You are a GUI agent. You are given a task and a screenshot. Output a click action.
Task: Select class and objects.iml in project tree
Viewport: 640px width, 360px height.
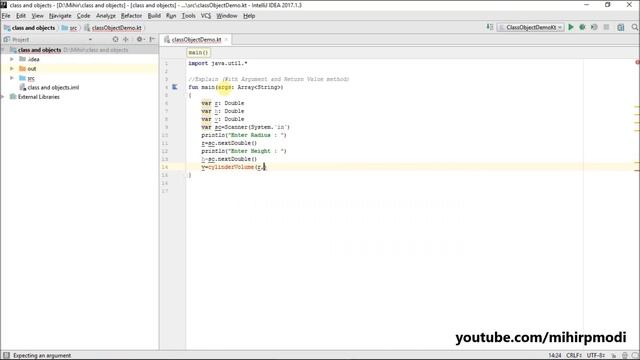point(53,87)
